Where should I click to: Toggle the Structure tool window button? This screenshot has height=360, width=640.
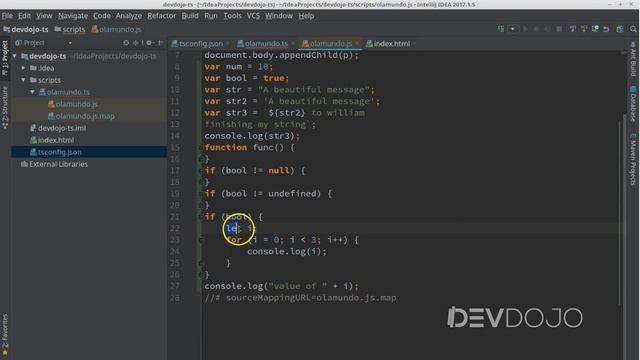point(5,107)
